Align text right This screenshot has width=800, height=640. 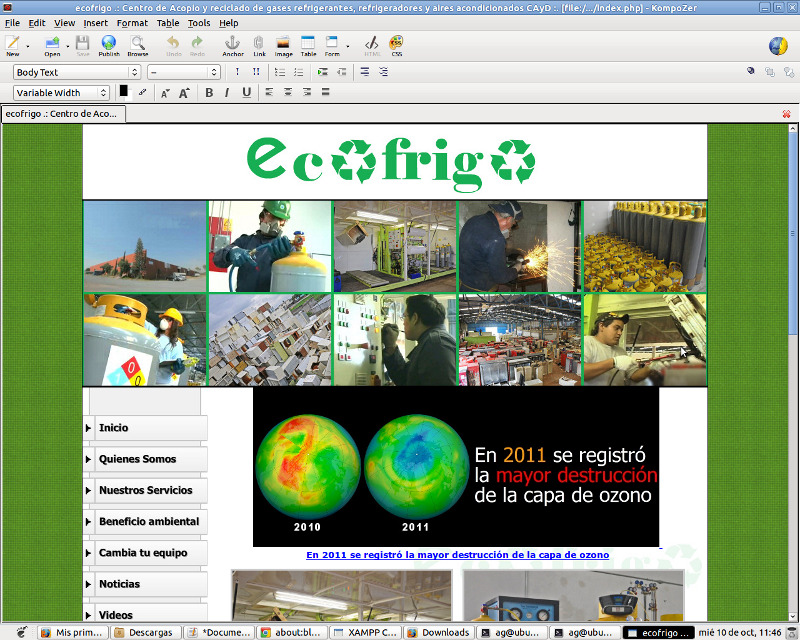pyautogui.click(x=307, y=92)
